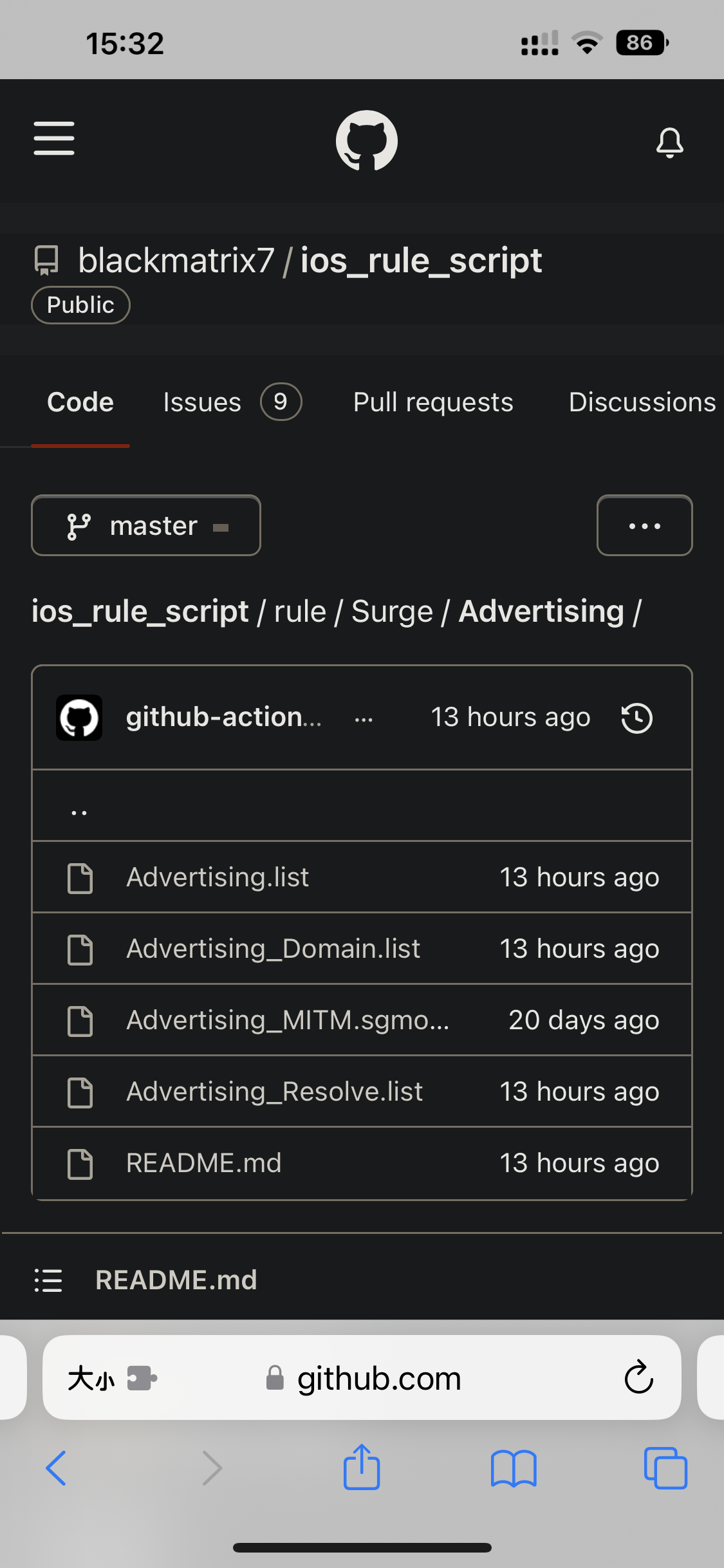
Task: Tap the GitHub Octocat logo
Action: 366,140
